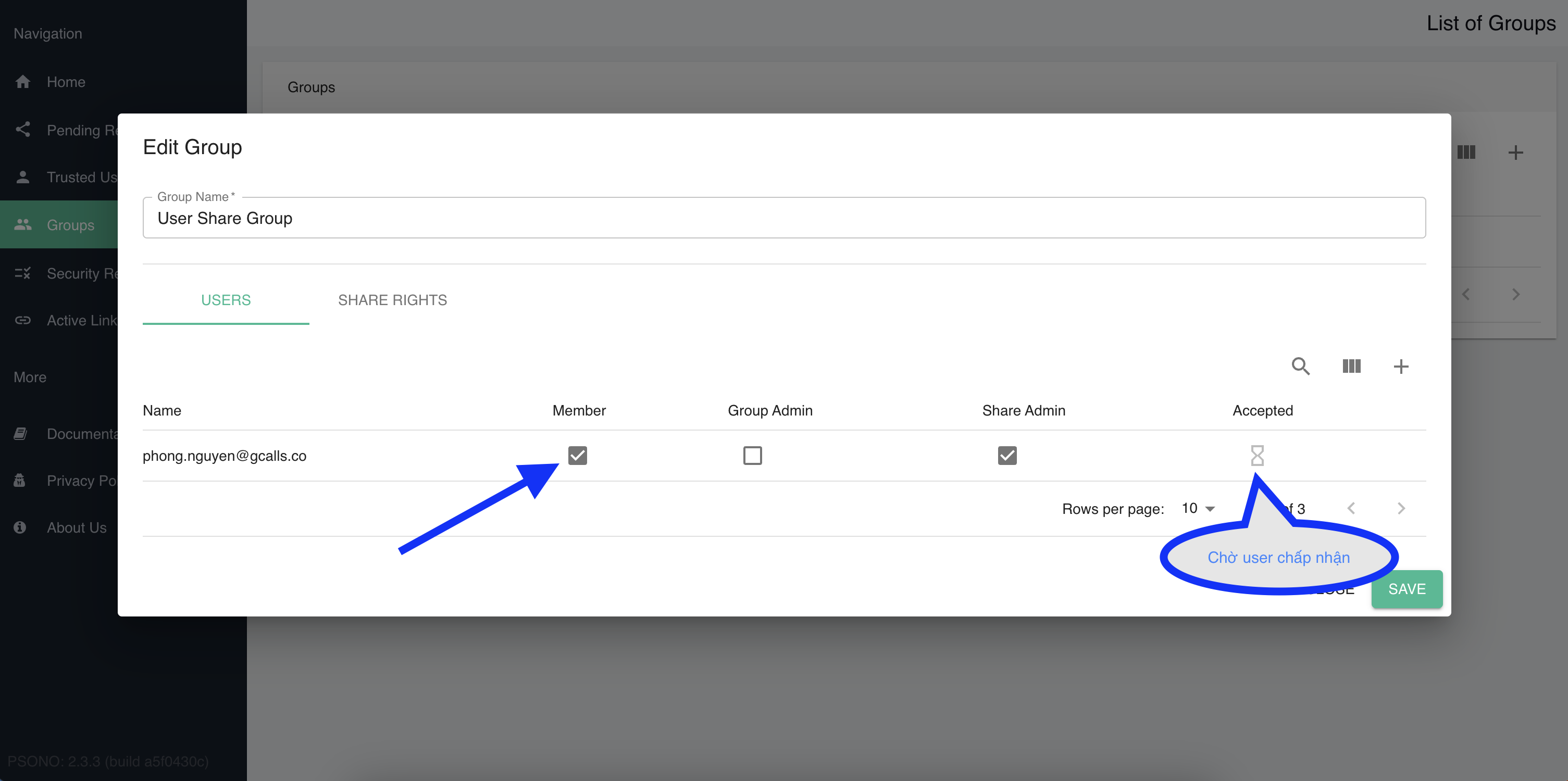
Task: Toggle Share Admin checkbox for phong.nguyen
Action: (1007, 456)
